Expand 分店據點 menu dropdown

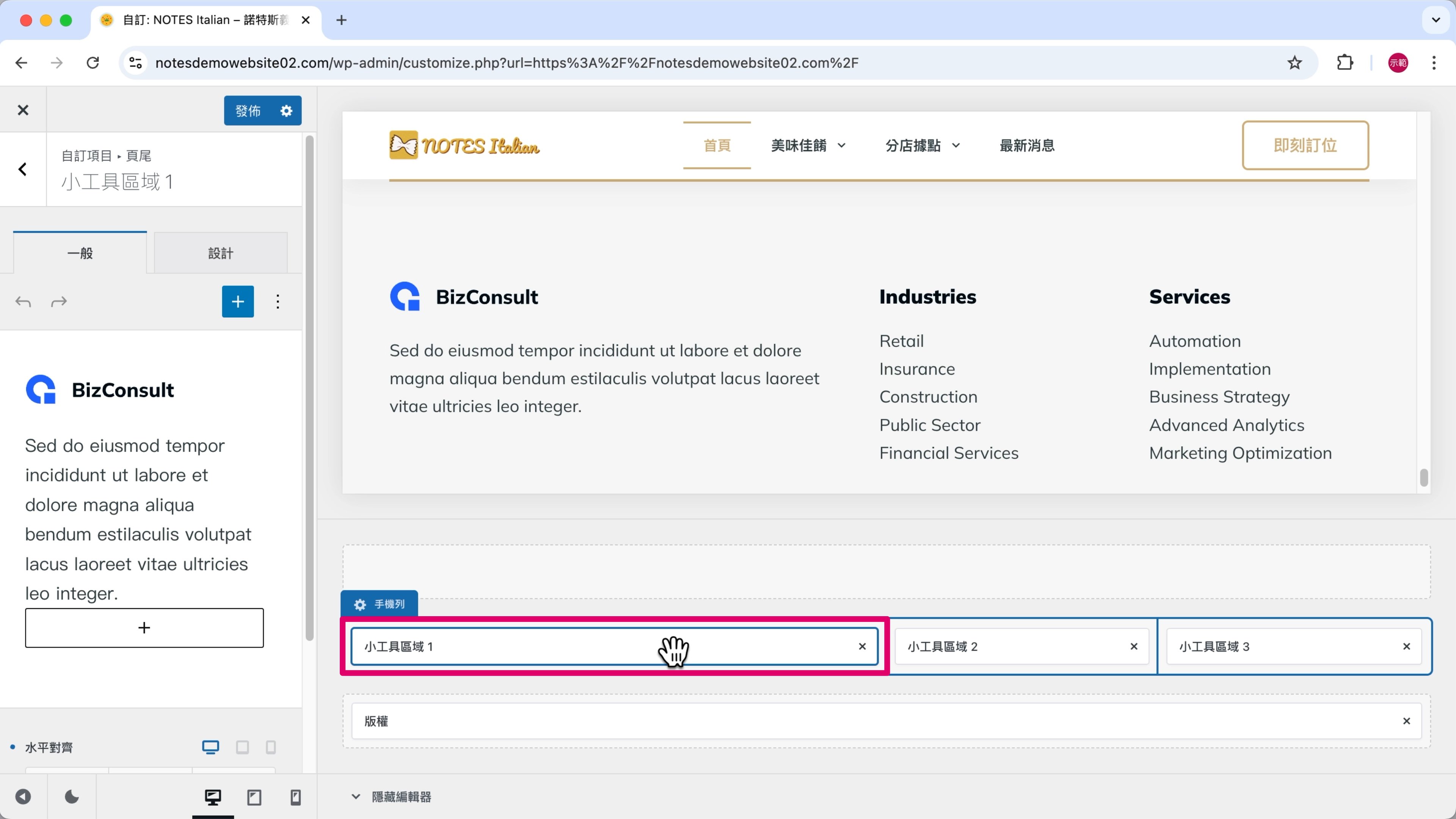coord(956,146)
